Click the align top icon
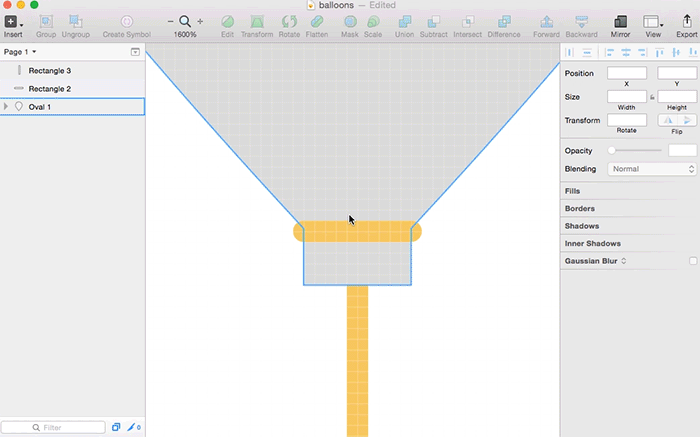Image resolution: width=700 pixels, height=437 pixels. click(659, 53)
